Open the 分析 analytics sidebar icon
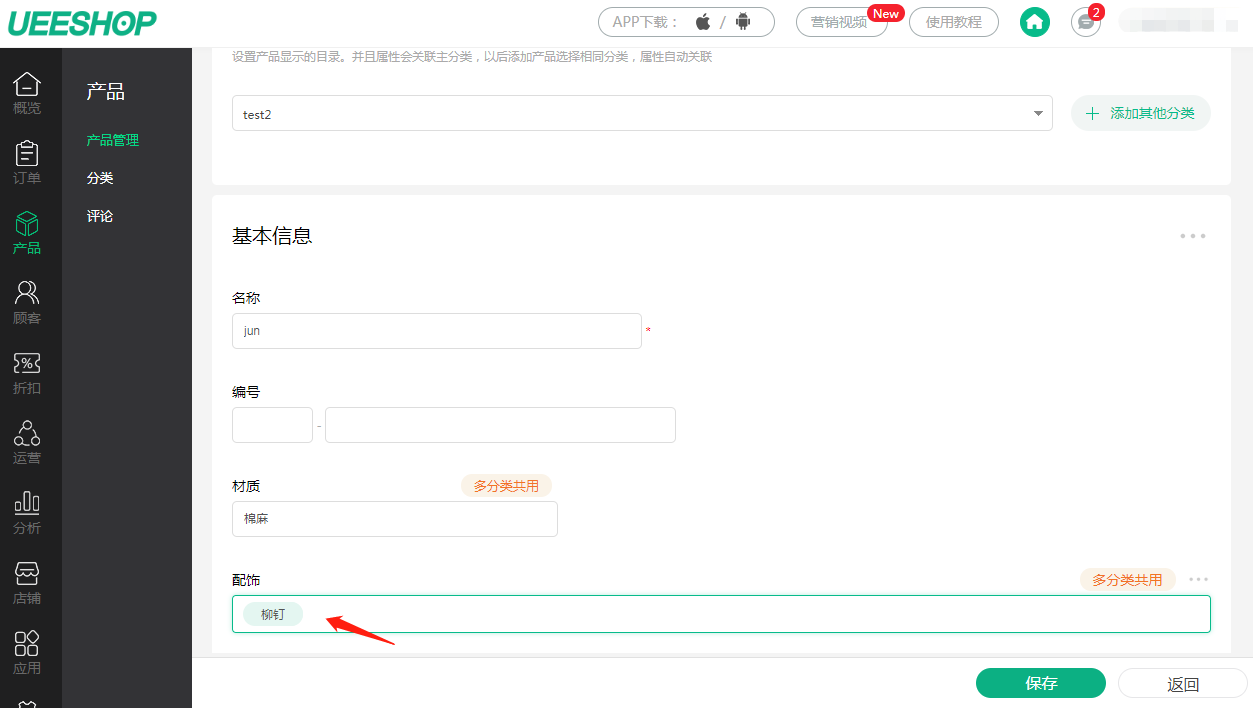The image size is (1253, 708). 27,513
